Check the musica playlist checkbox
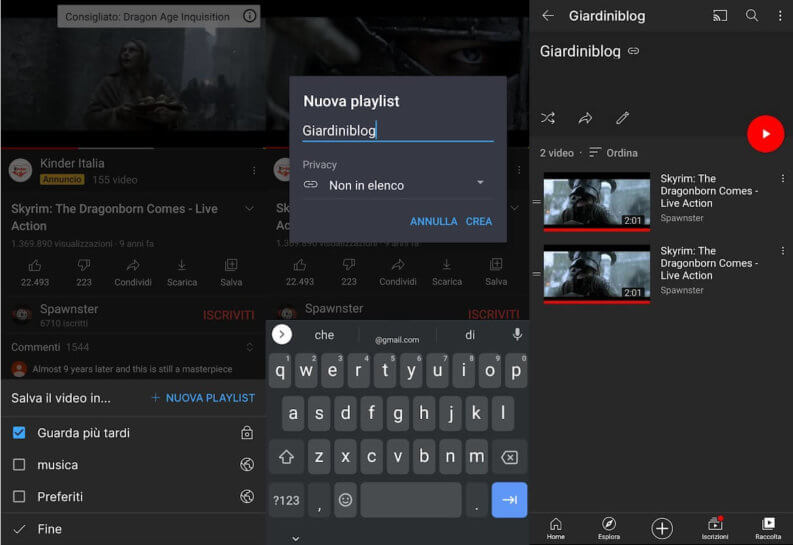Viewport: 793px width, 545px height. [19, 465]
